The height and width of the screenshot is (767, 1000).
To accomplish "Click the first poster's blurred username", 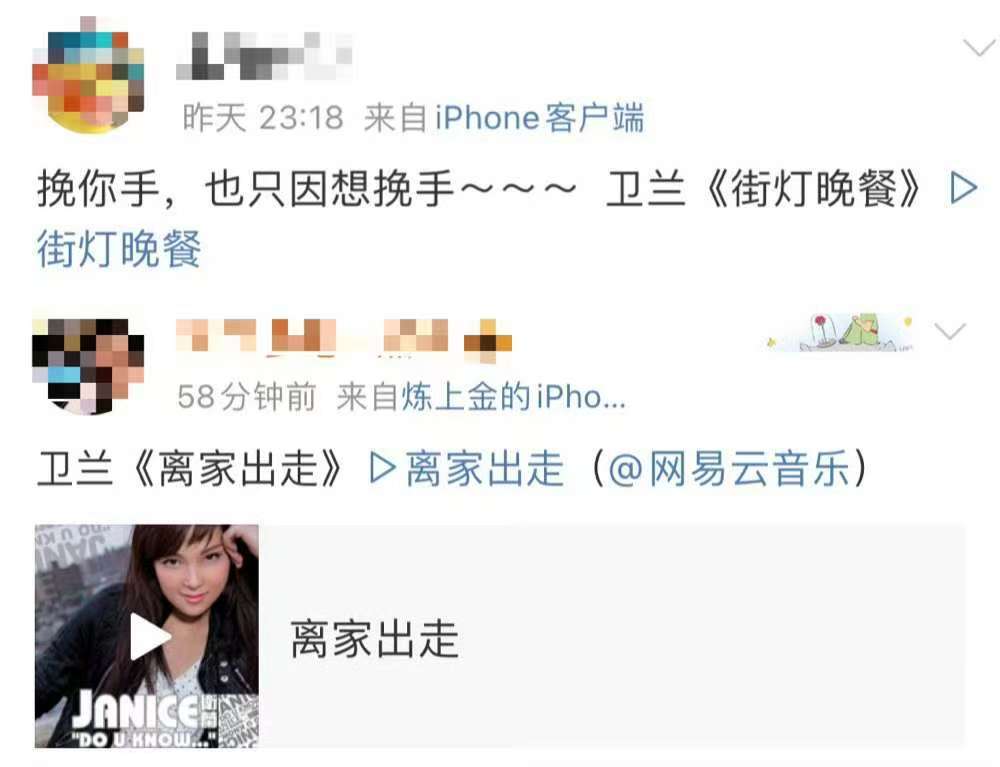I will (x=264, y=55).
